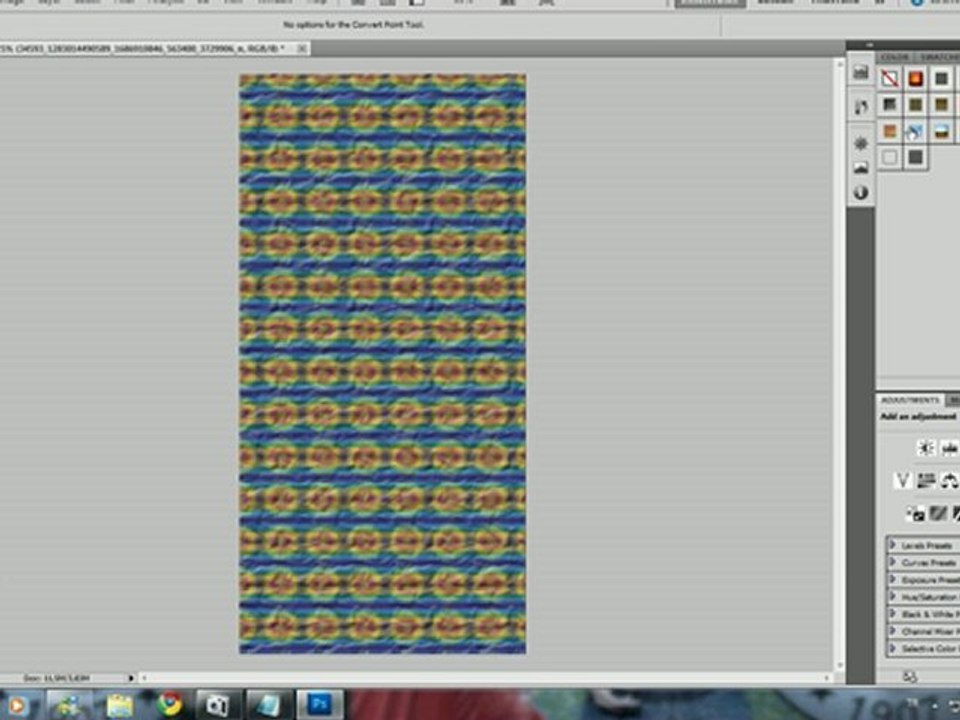The width and height of the screenshot is (960, 720).
Task: Open status bar info arrow menu
Action: pyautogui.click(x=130, y=678)
